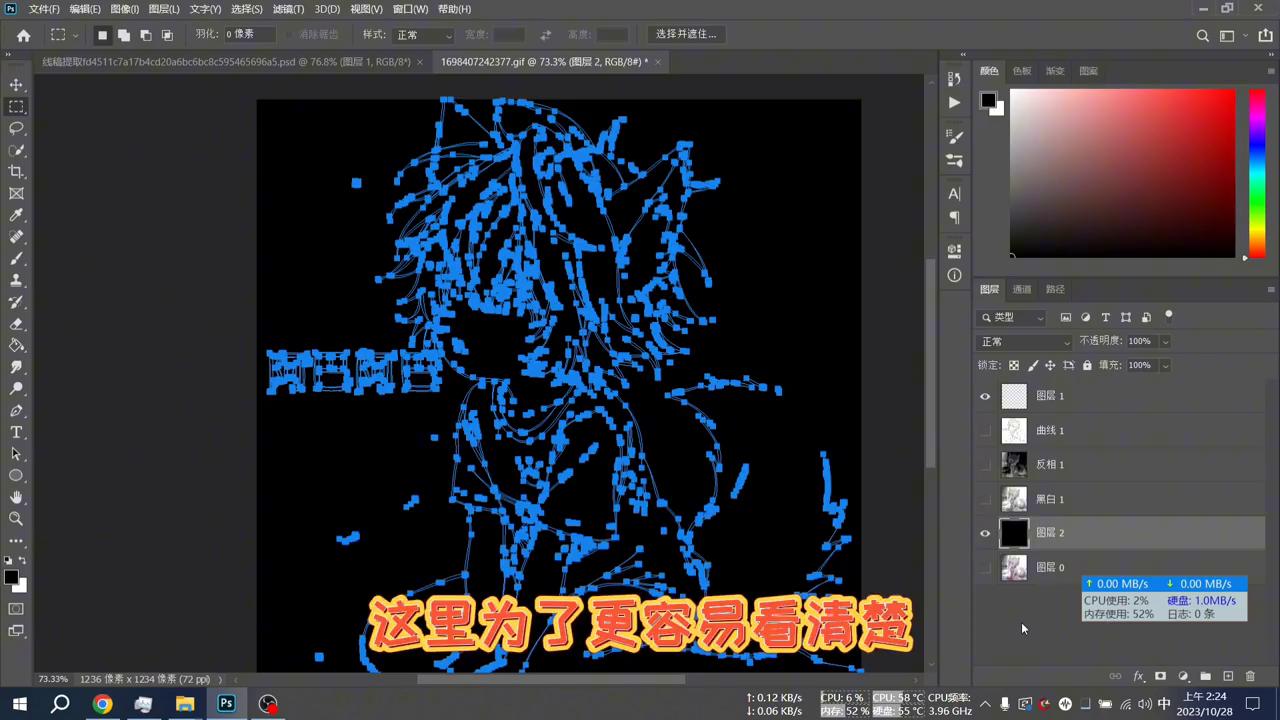Click the hue spectrum slider
The height and width of the screenshot is (720, 1280).
[1257, 173]
